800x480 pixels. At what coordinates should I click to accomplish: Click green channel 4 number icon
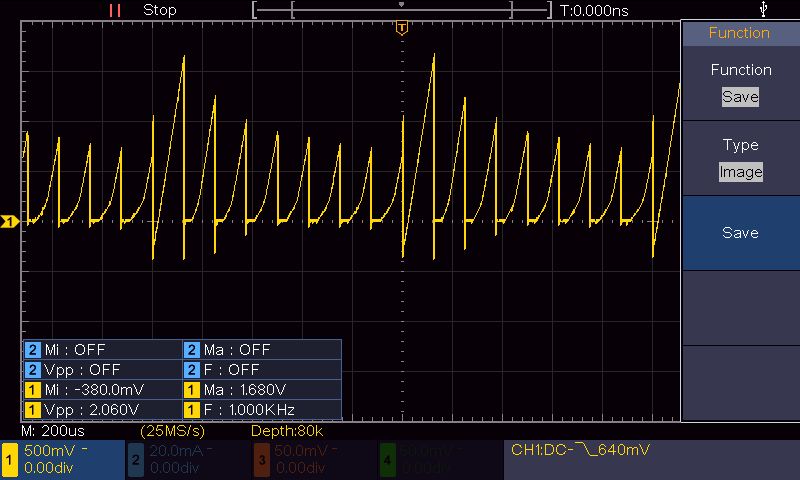click(x=388, y=460)
